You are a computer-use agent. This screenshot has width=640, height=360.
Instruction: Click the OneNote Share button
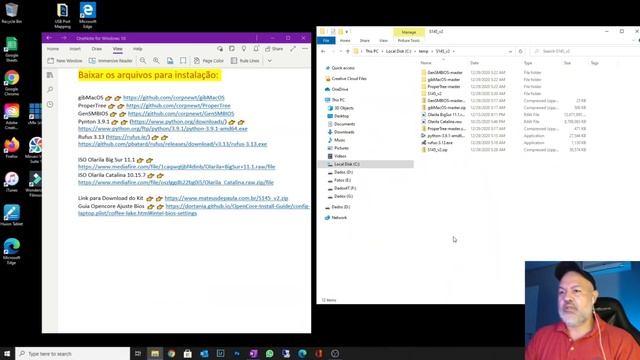pyautogui.click(x=274, y=49)
